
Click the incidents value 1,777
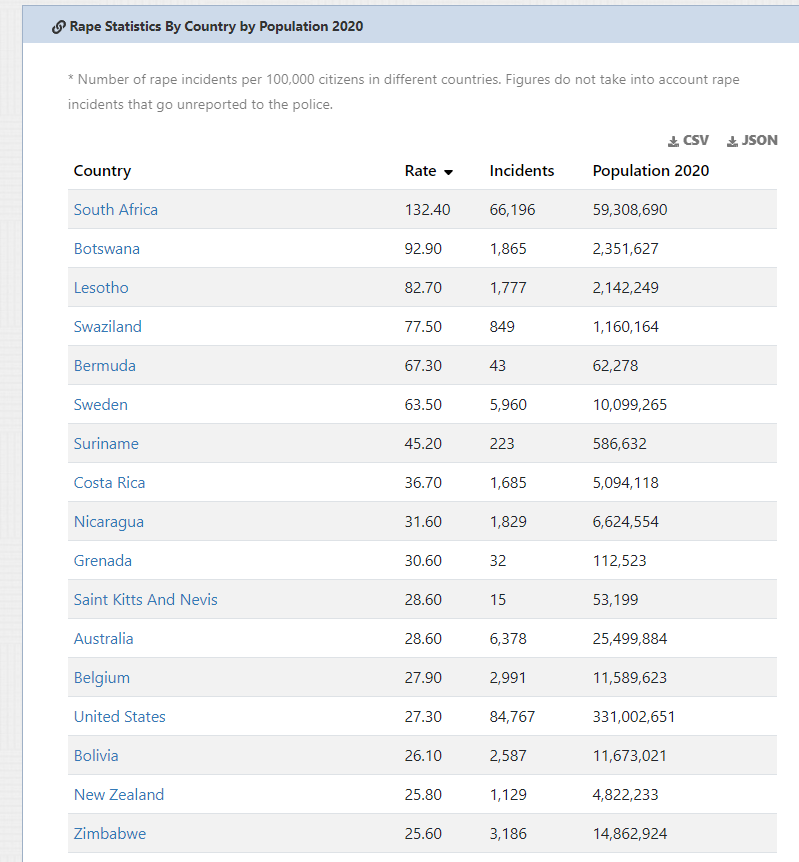[508, 288]
